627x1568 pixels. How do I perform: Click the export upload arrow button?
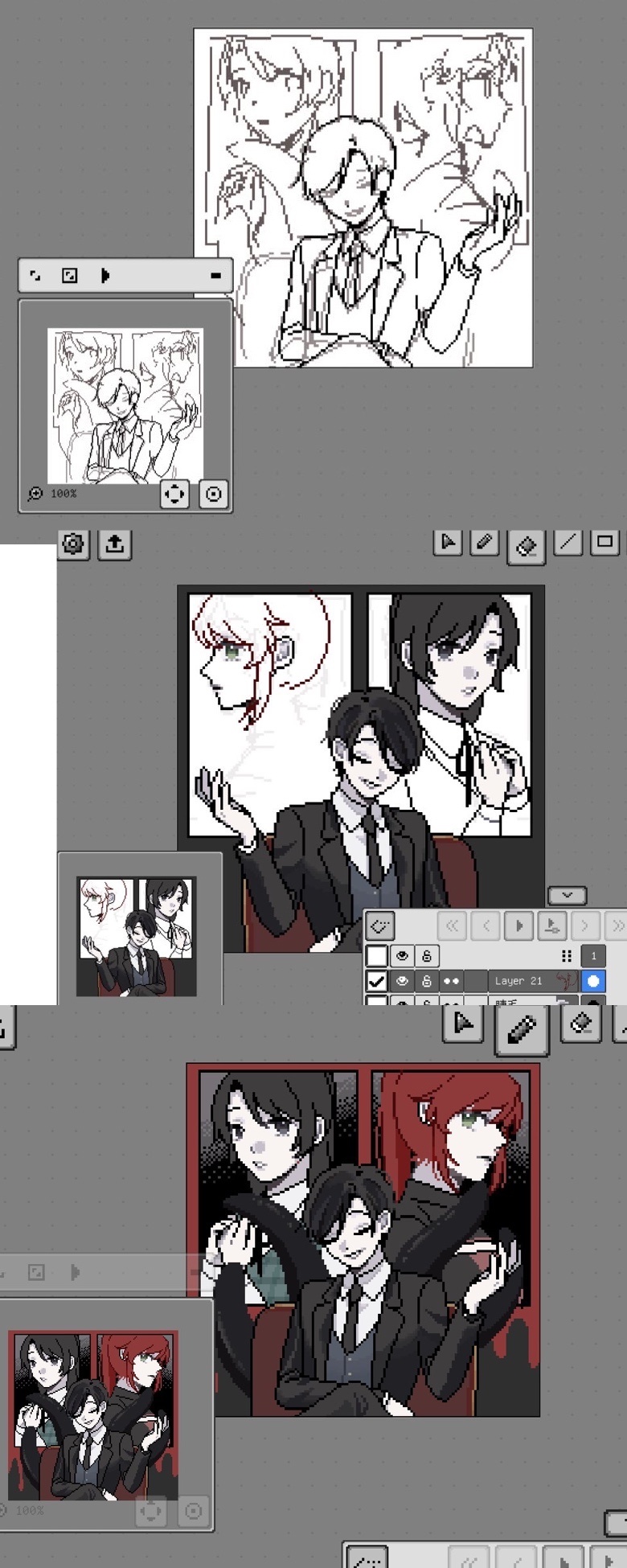pyautogui.click(x=114, y=544)
